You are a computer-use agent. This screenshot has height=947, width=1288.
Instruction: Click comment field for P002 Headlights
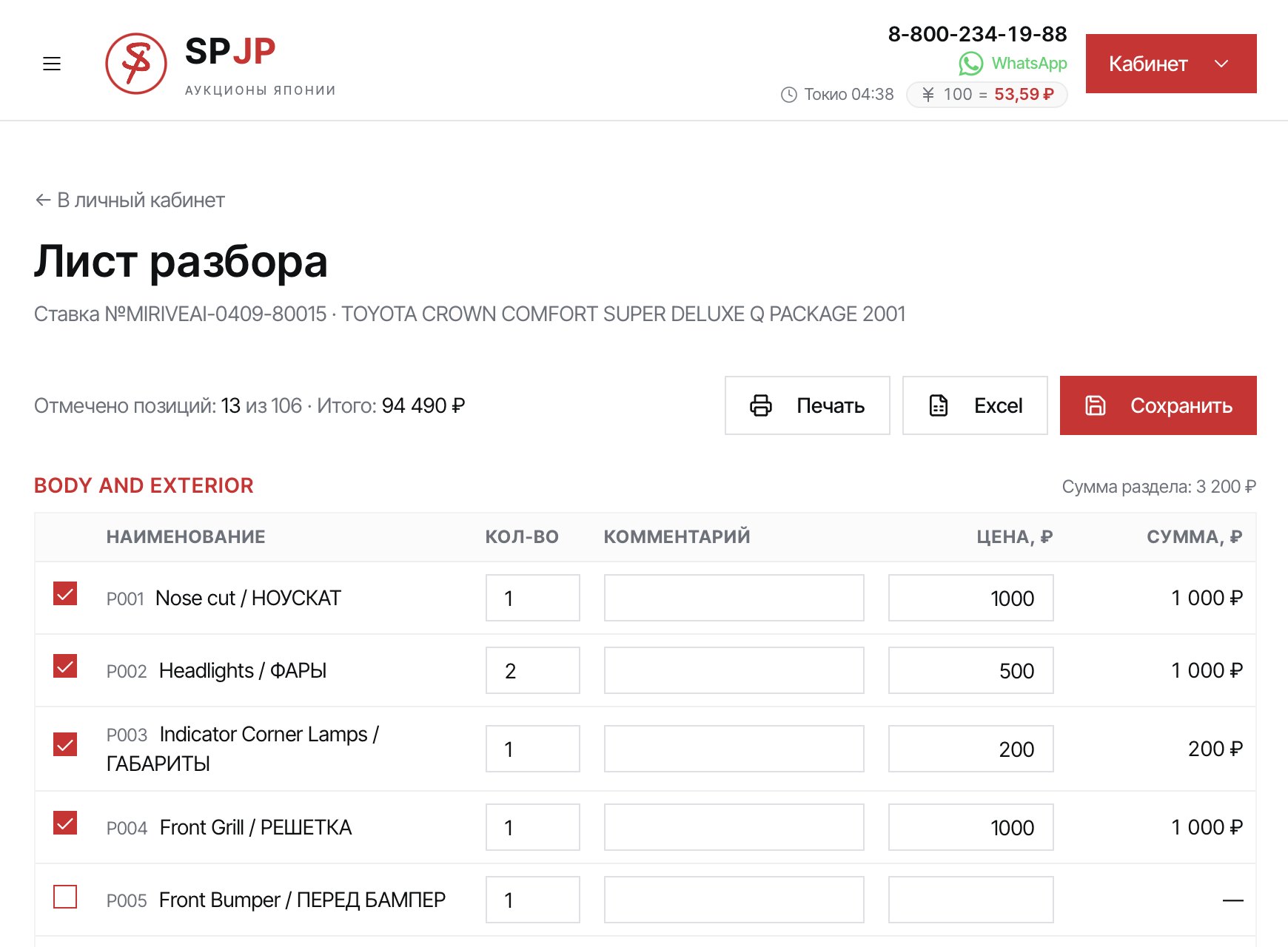[734, 670]
